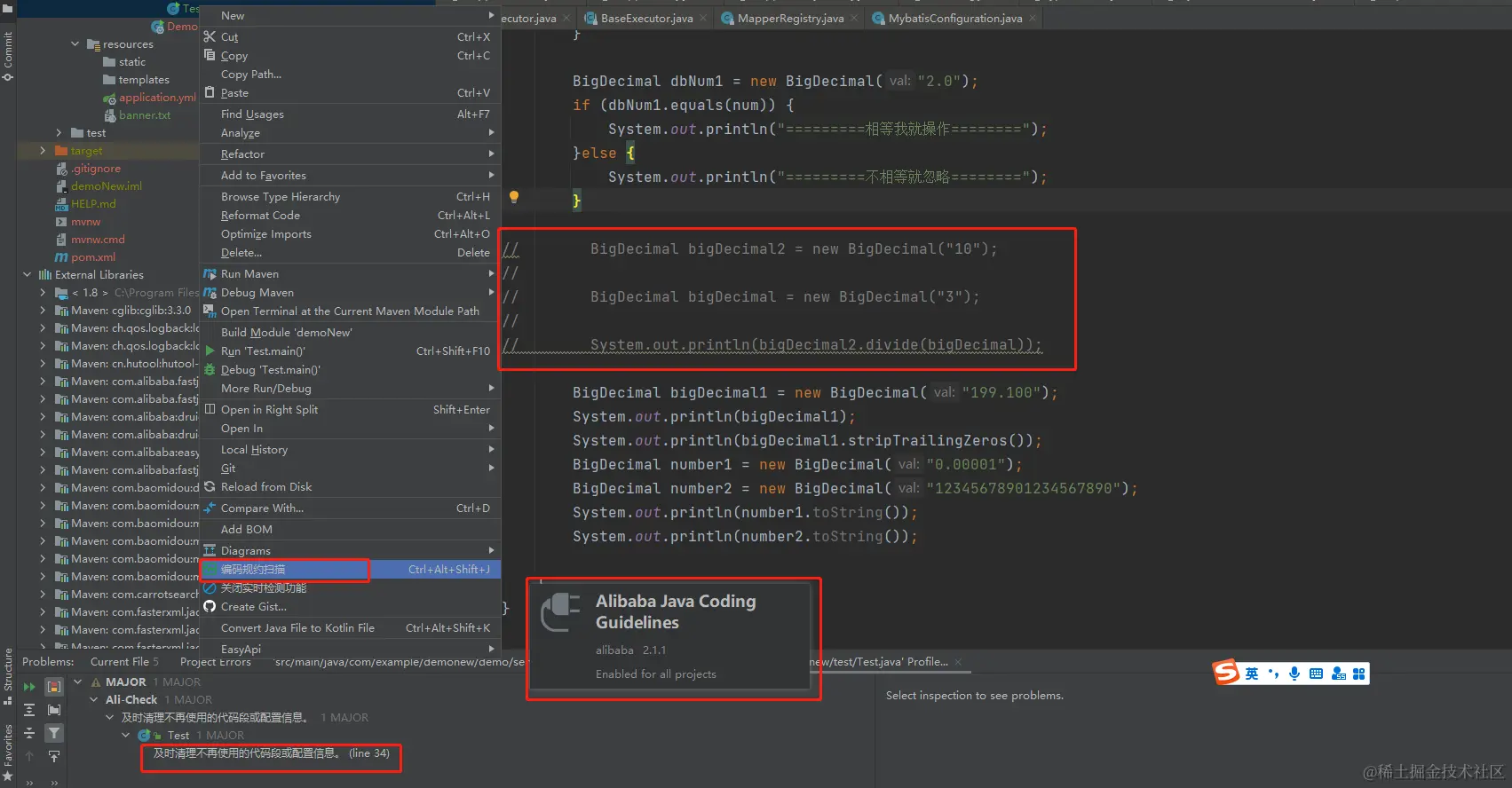Image resolution: width=1512 pixels, height=788 pixels.
Task: Click the green Rerun inspection arrows icon
Action: [29, 687]
